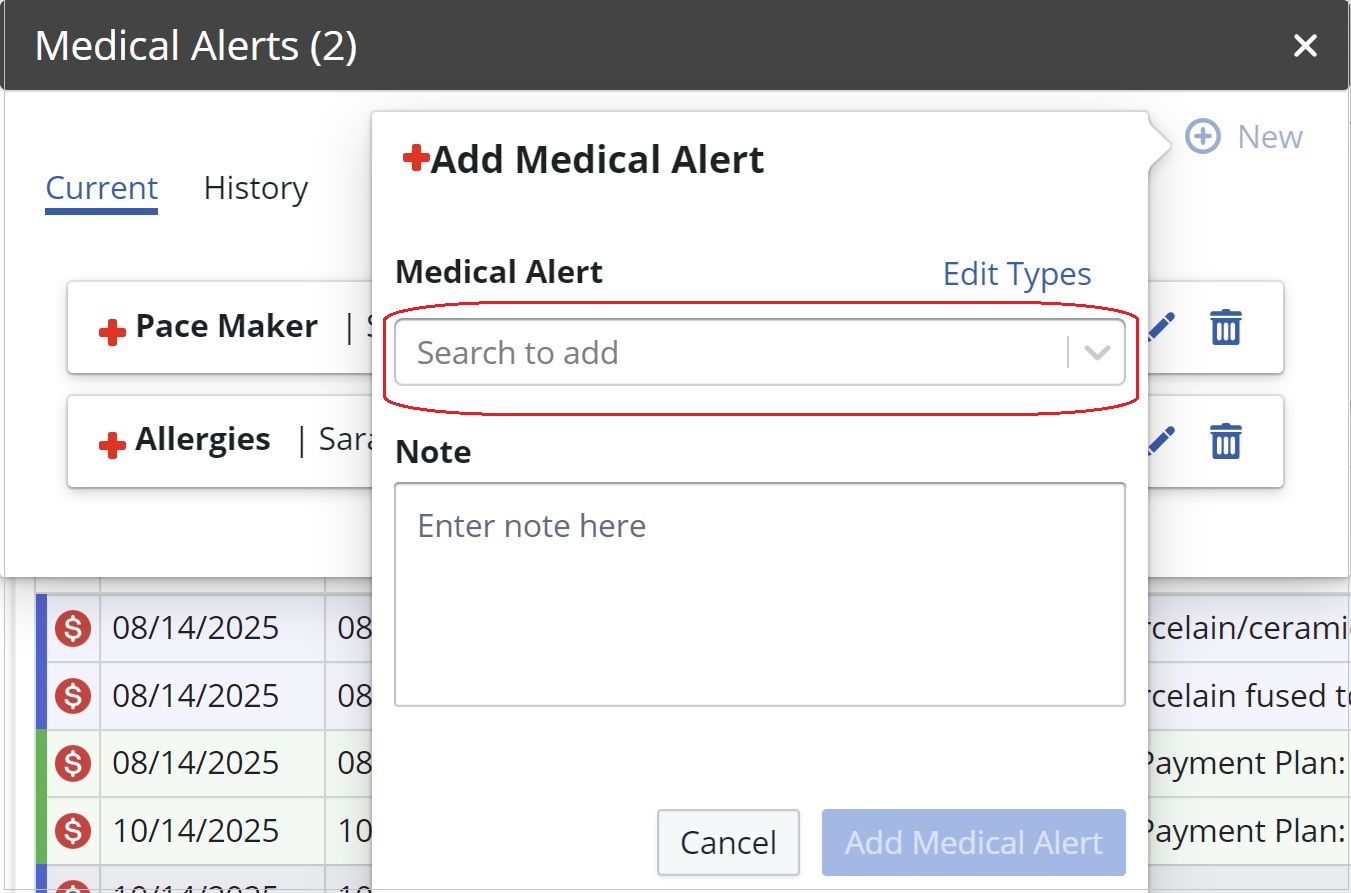This screenshot has width=1351, height=893.
Task: Expand the medical alert type selector
Action: click(x=1097, y=353)
